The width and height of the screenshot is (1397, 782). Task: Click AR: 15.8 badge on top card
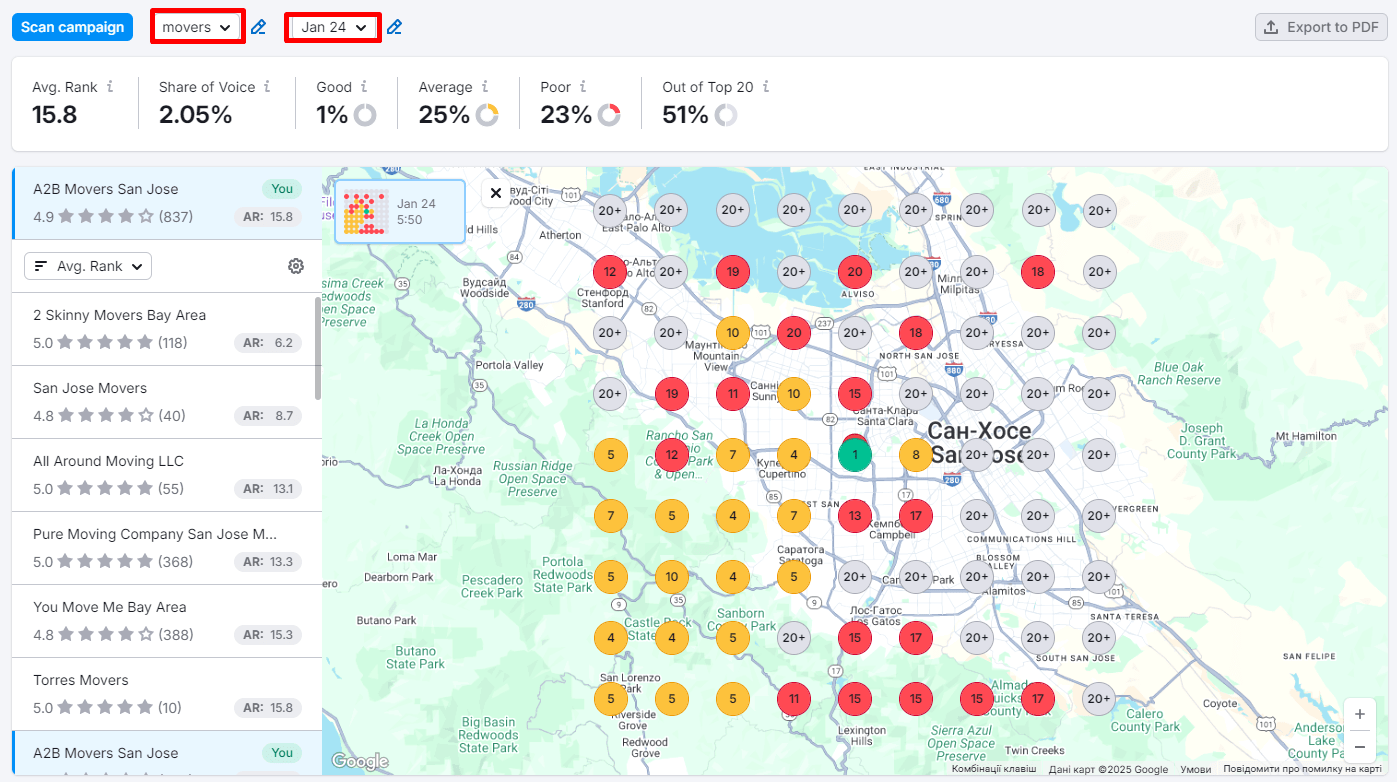(x=268, y=216)
